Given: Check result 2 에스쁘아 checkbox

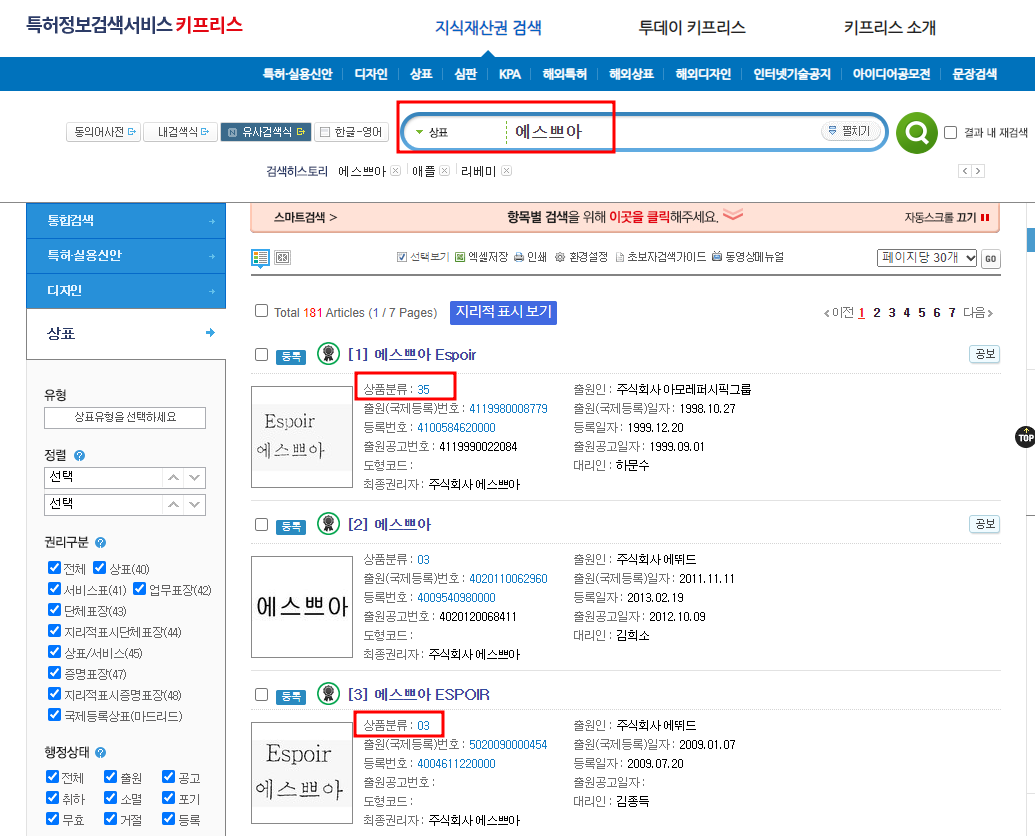Looking at the screenshot, I should click(261, 525).
